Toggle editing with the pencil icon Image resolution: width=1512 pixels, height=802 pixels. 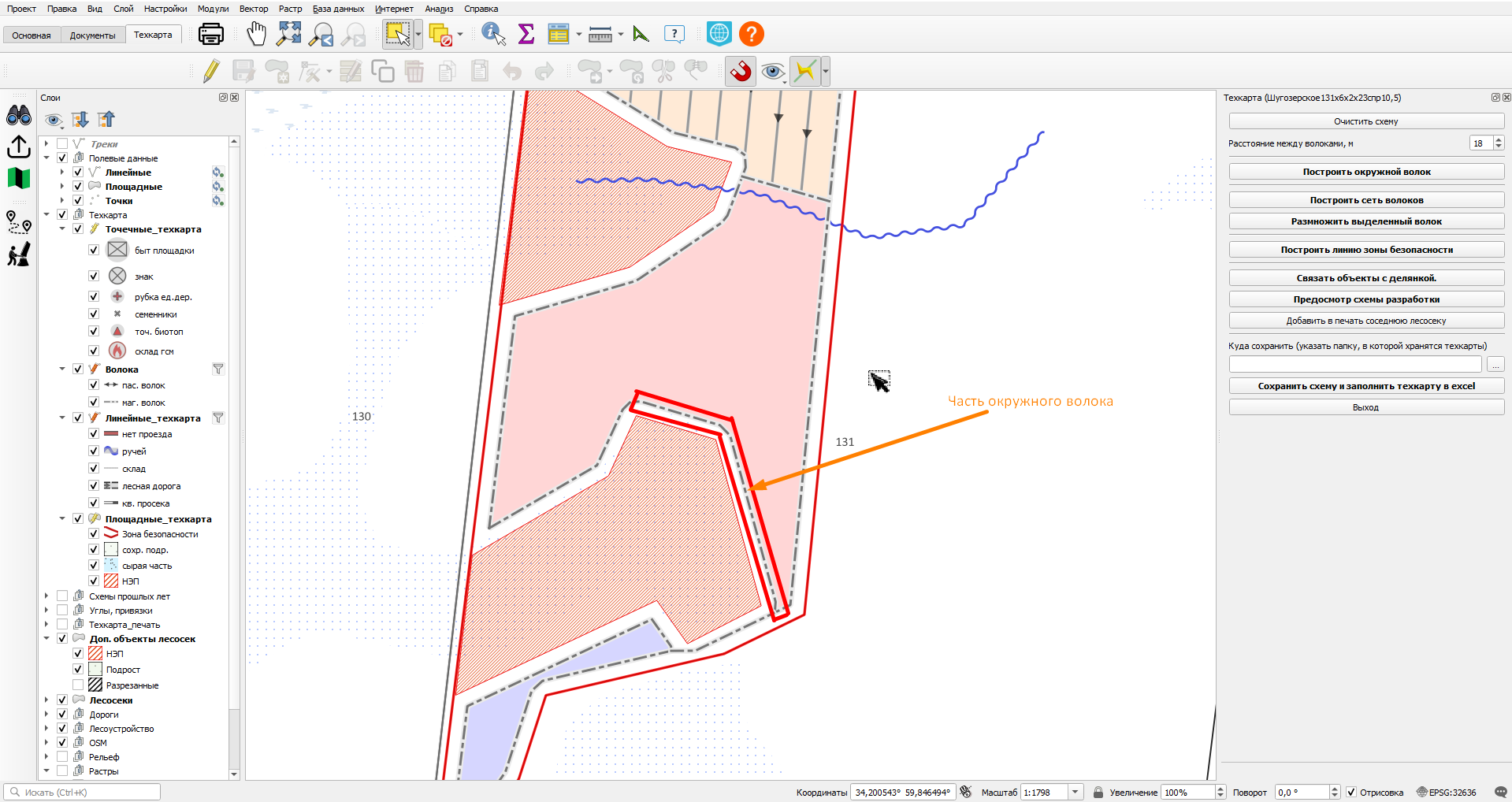coord(211,72)
